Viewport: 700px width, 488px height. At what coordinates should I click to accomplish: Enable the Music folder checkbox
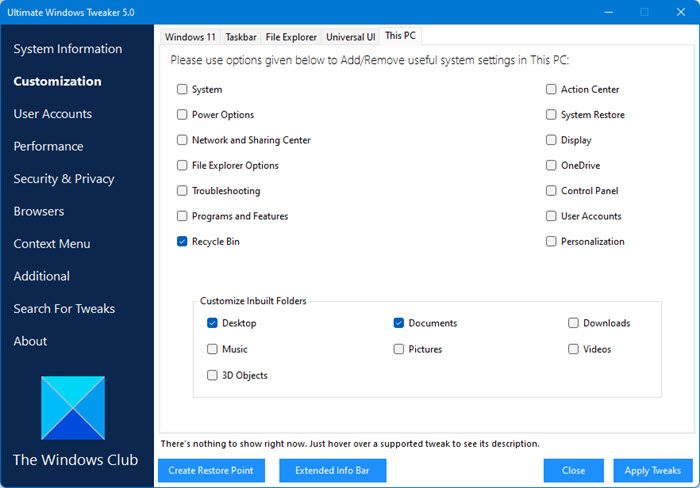[212, 349]
